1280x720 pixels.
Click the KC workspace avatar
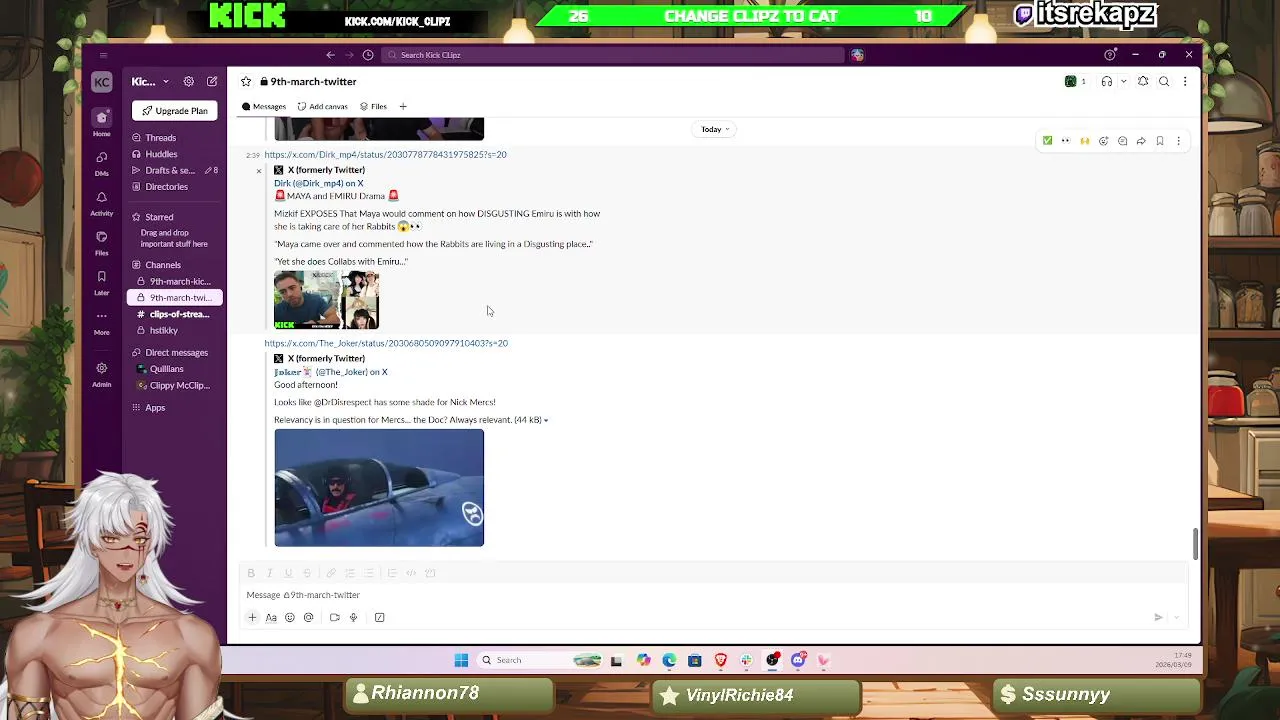[101, 82]
